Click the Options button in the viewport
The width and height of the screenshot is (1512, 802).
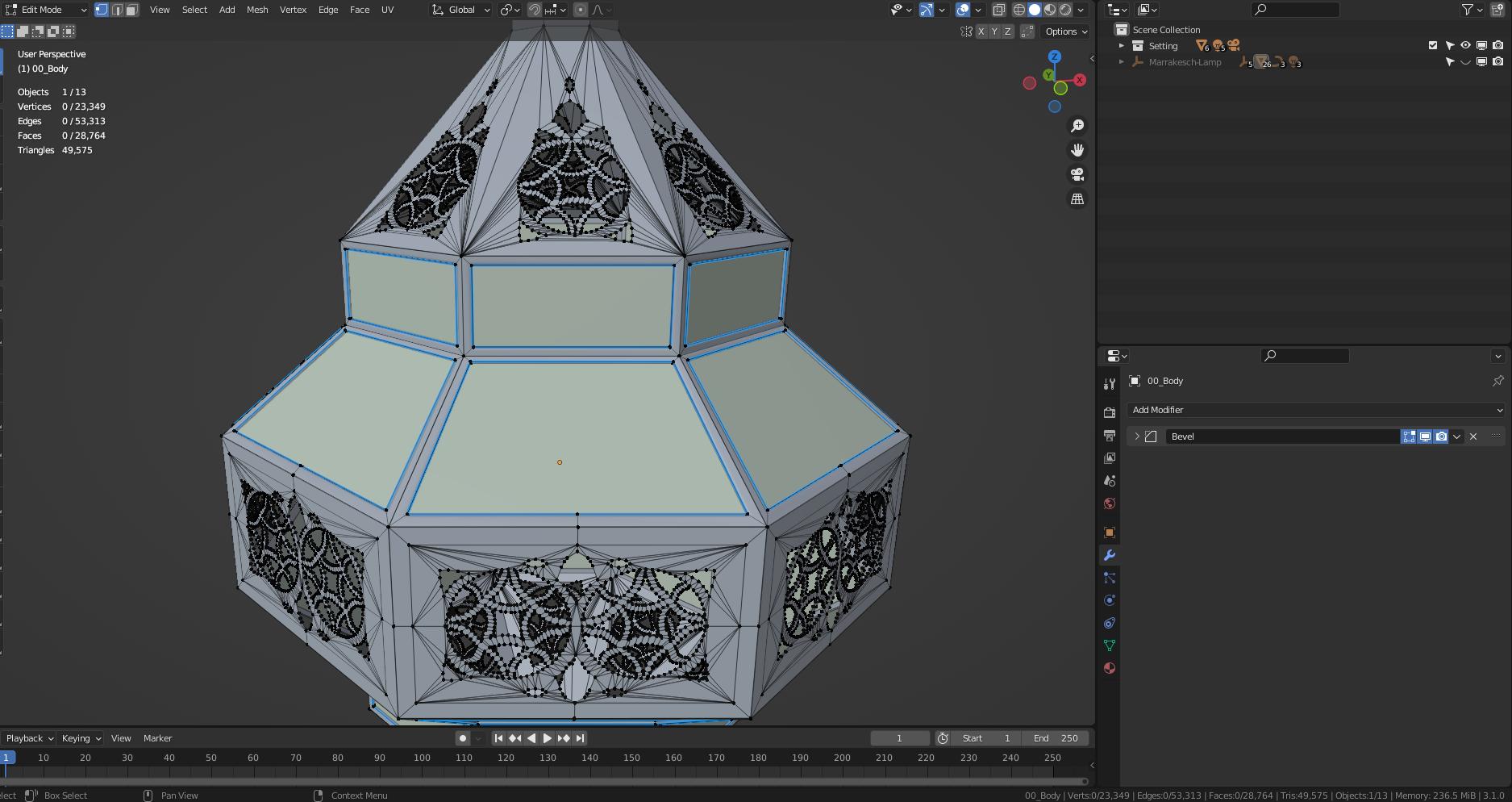pyautogui.click(x=1063, y=31)
